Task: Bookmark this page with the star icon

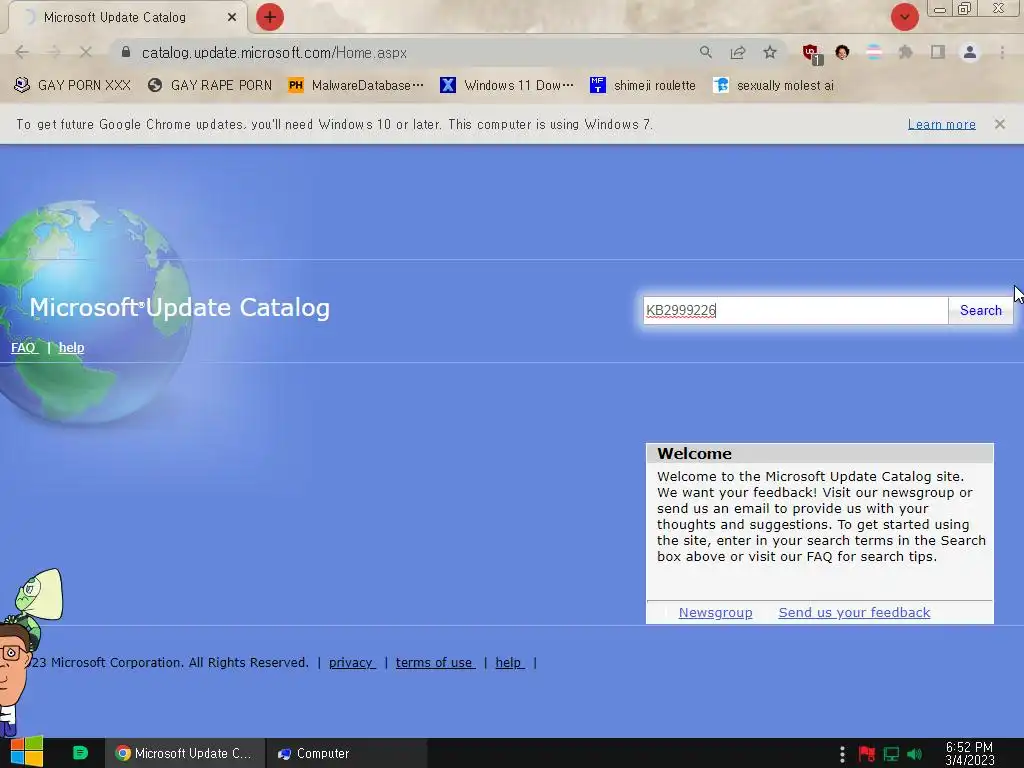Action: [x=770, y=52]
